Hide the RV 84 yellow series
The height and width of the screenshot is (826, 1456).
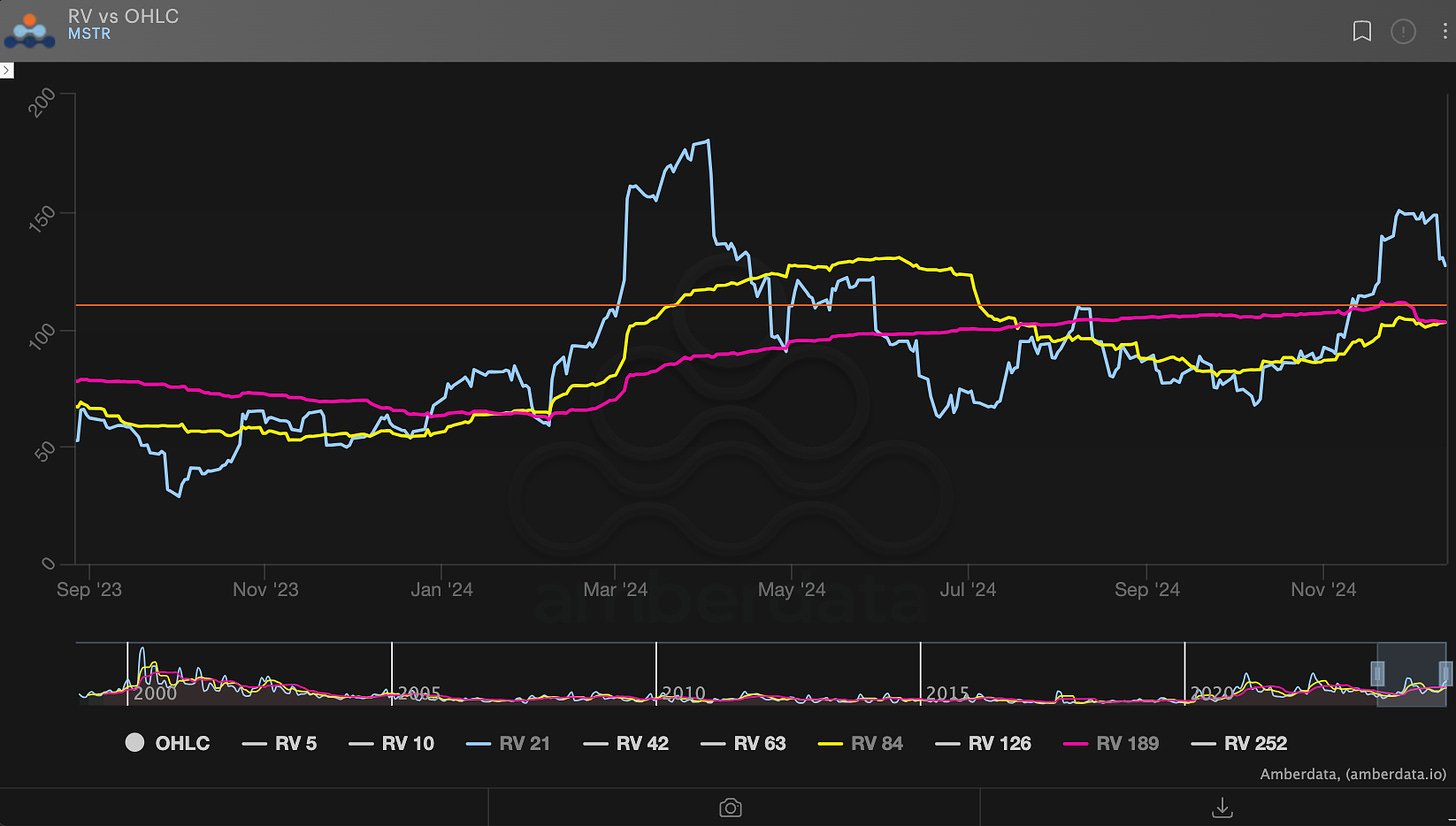click(x=859, y=743)
